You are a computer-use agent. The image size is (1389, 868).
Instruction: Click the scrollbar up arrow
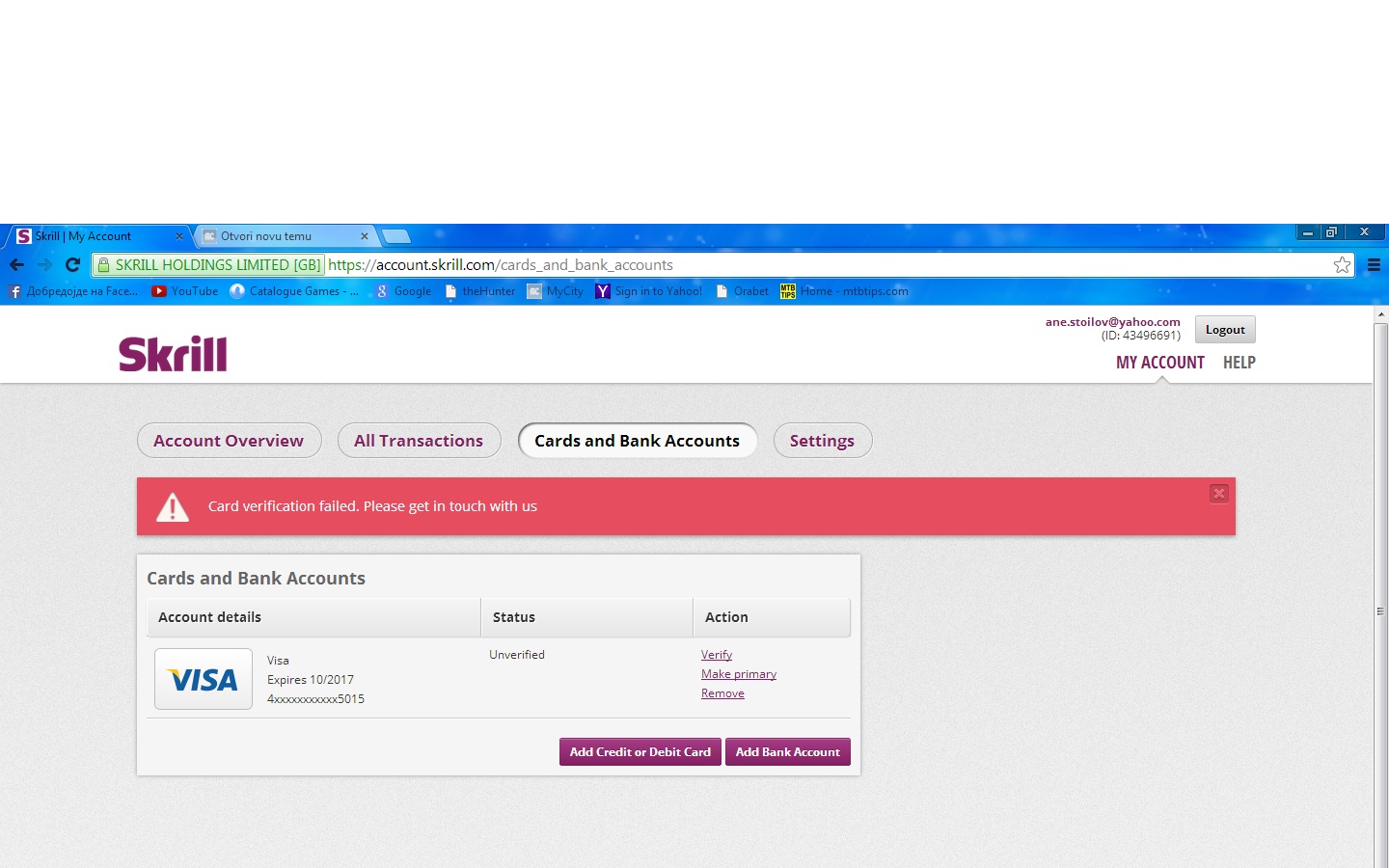pos(1381,314)
